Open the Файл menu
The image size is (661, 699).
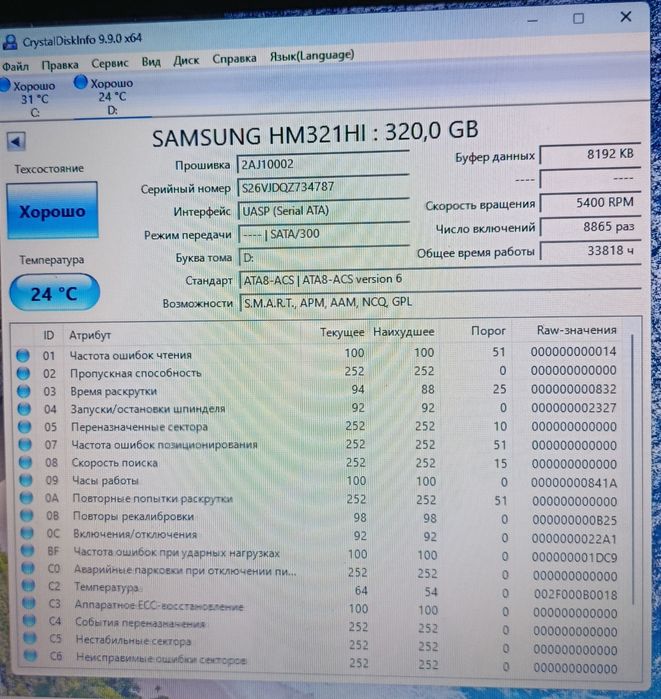[x=15, y=67]
